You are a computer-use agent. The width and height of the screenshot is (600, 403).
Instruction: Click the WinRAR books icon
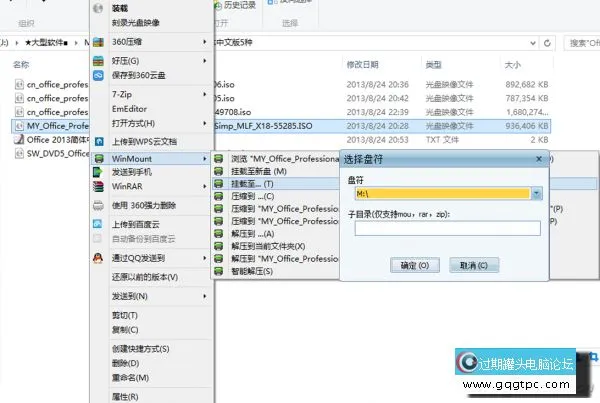pyautogui.click(x=98, y=186)
